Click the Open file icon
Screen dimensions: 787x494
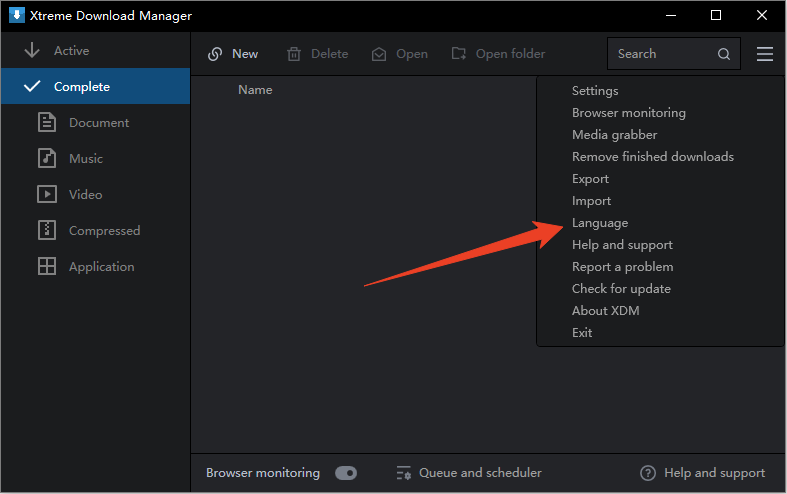(x=379, y=54)
